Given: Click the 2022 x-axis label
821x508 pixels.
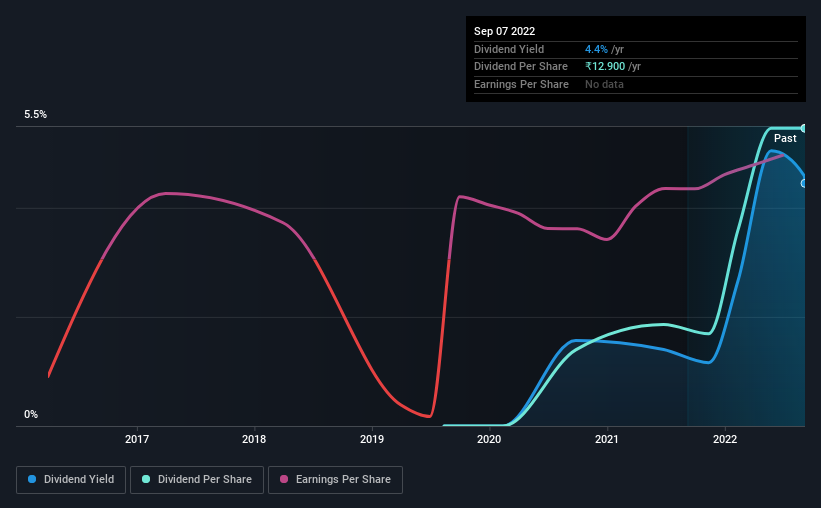Looking at the screenshot, I should pos(725,439).
